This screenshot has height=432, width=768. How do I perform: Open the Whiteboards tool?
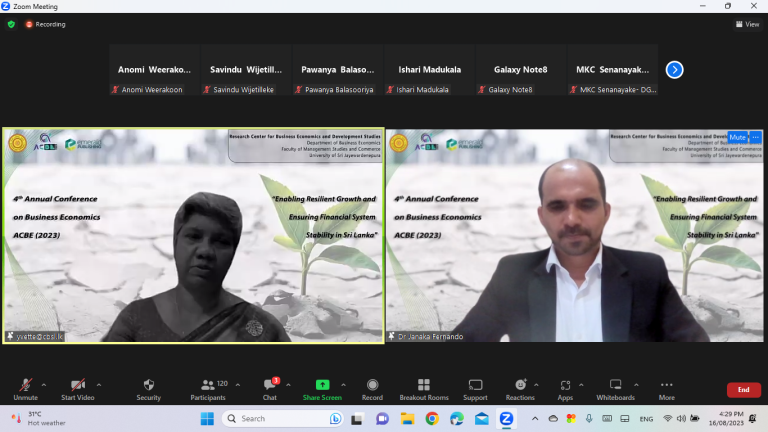click(616, 388)
